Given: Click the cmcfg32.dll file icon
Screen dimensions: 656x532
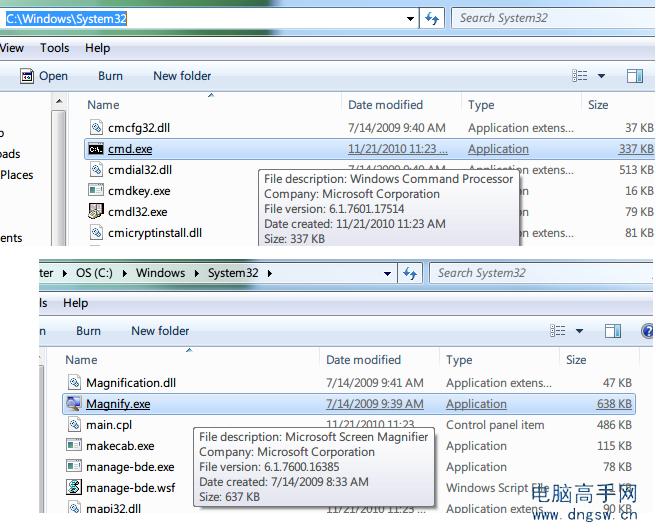Looking at the screenshot, I should tap(96, 128).
